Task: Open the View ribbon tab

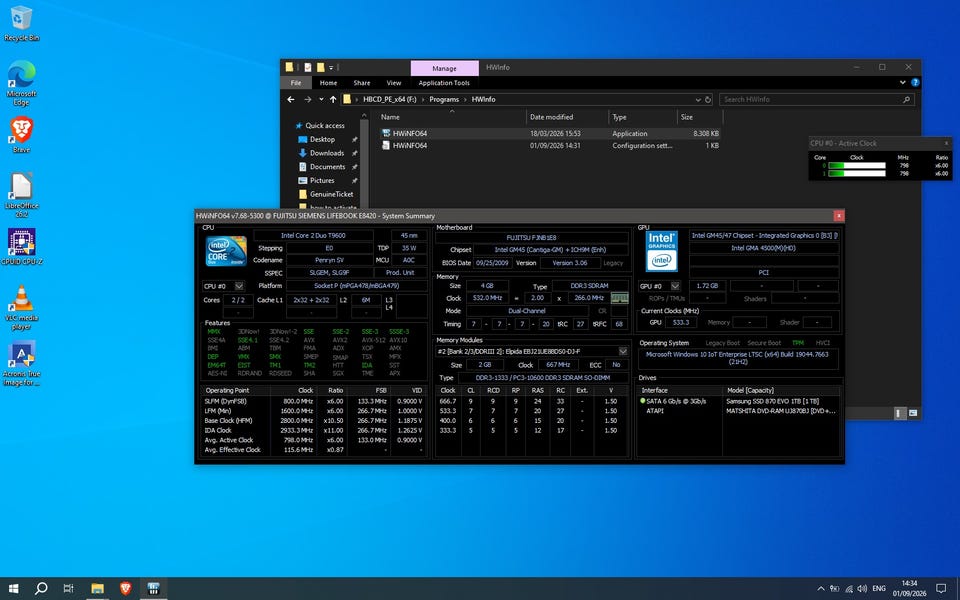Action: coord(394,83)
